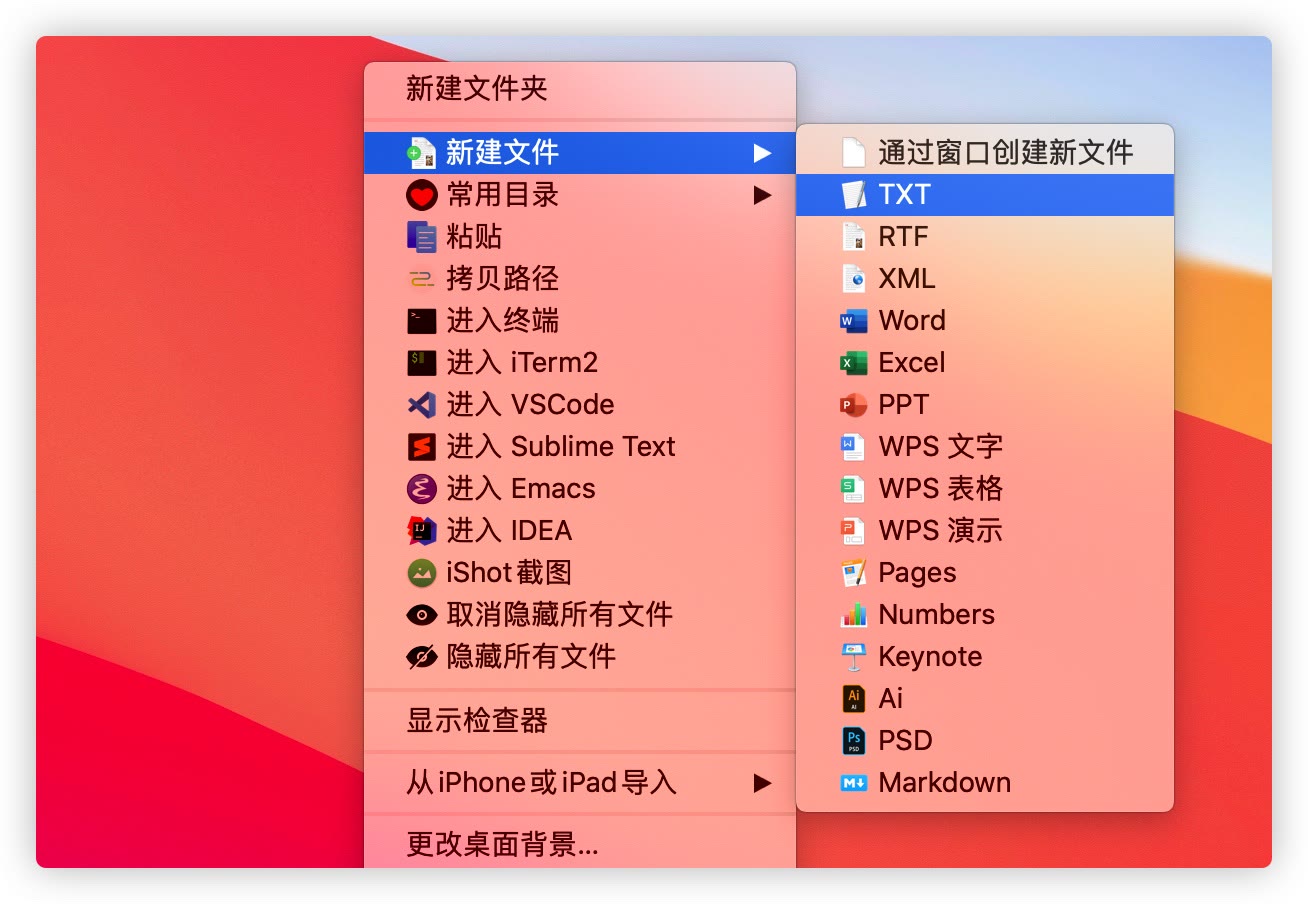Click the crossed-out eye icon beside 隐藏所有文件
The image size is (1308, 904).
(421, 657)
